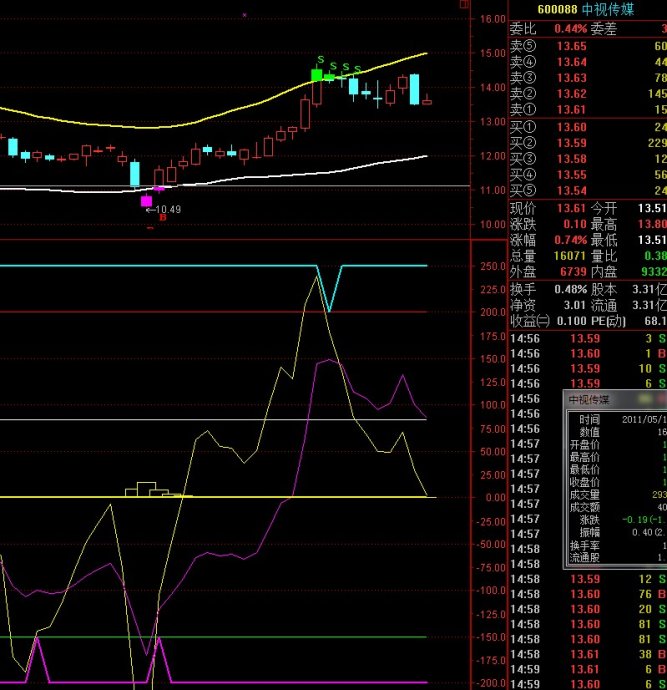The height and width of the screenshot is (690, 667).
Task: Click the 最低价 row in the popup window
Action: [617, 470]
